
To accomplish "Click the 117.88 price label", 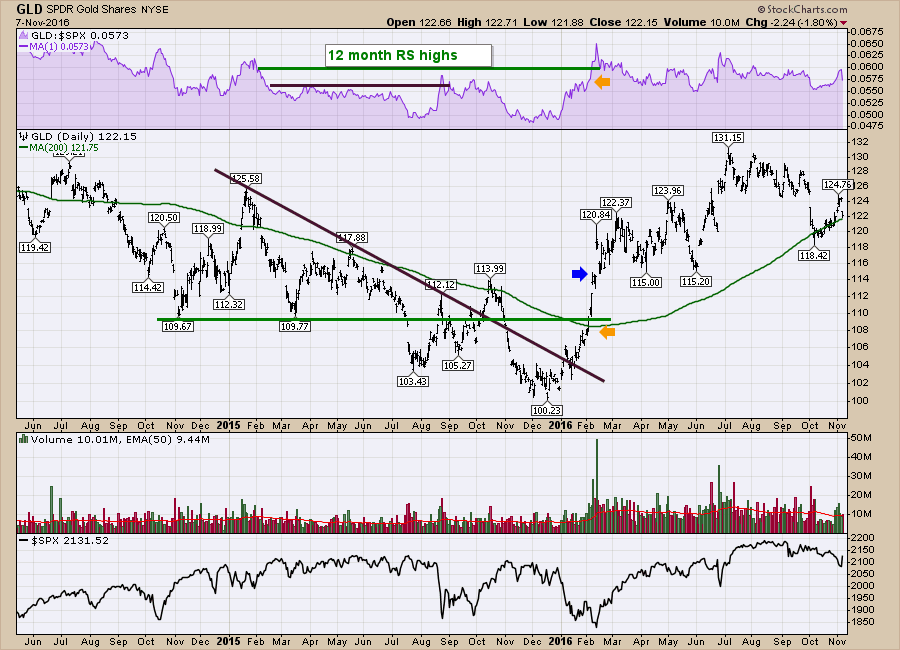I will 351,237.
